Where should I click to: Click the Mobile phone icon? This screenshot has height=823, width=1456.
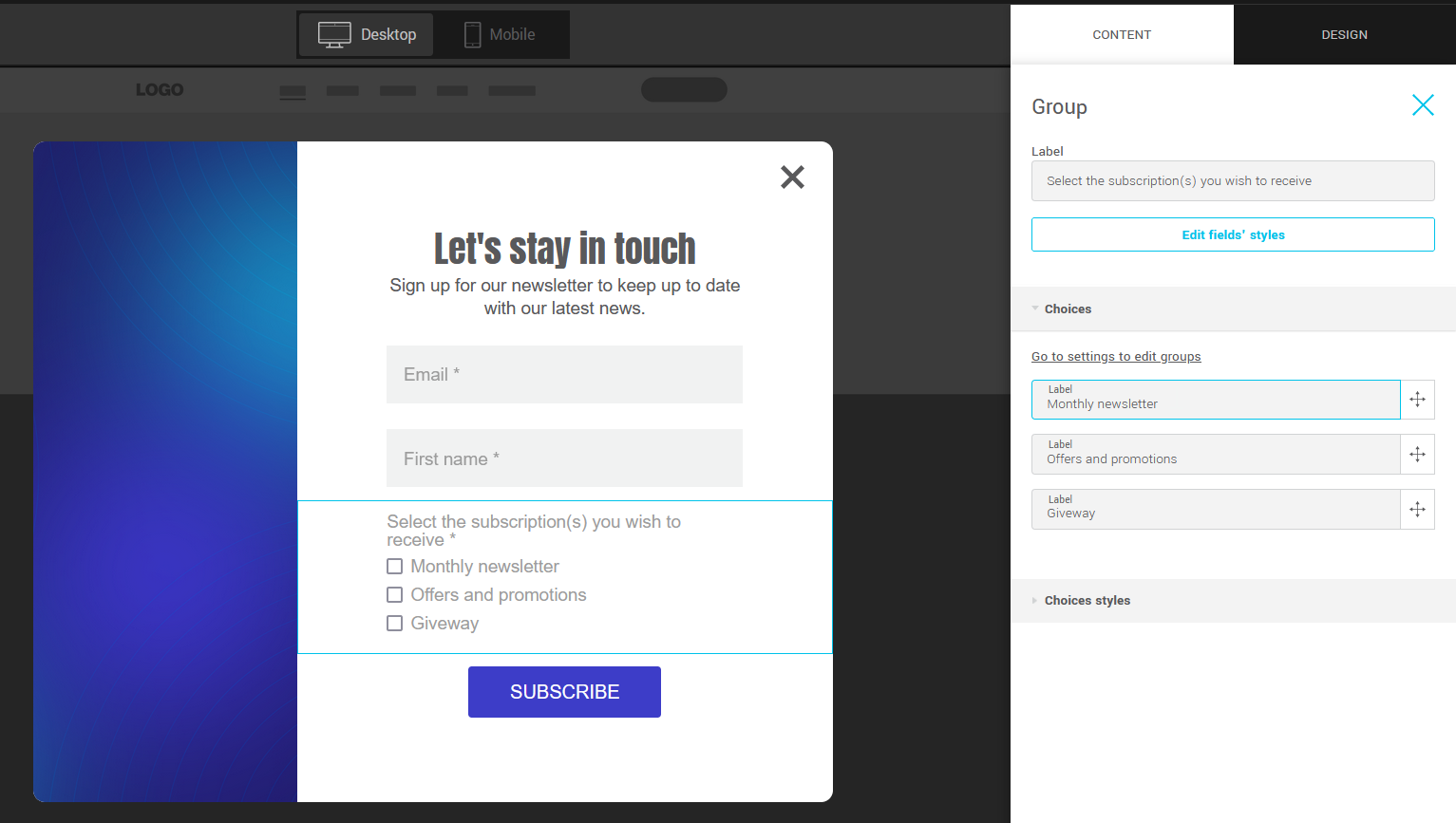[x=472, y=34]
